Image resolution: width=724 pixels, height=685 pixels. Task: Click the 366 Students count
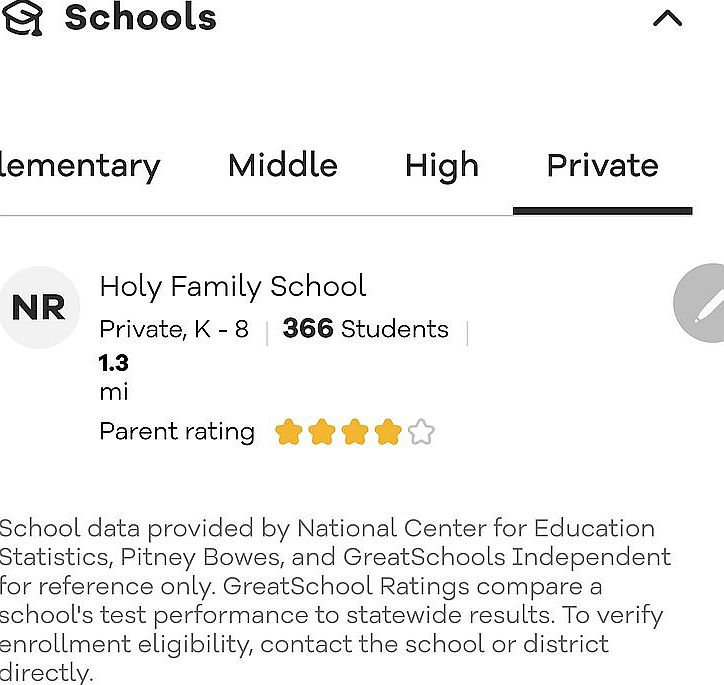(x=365, y=329)
